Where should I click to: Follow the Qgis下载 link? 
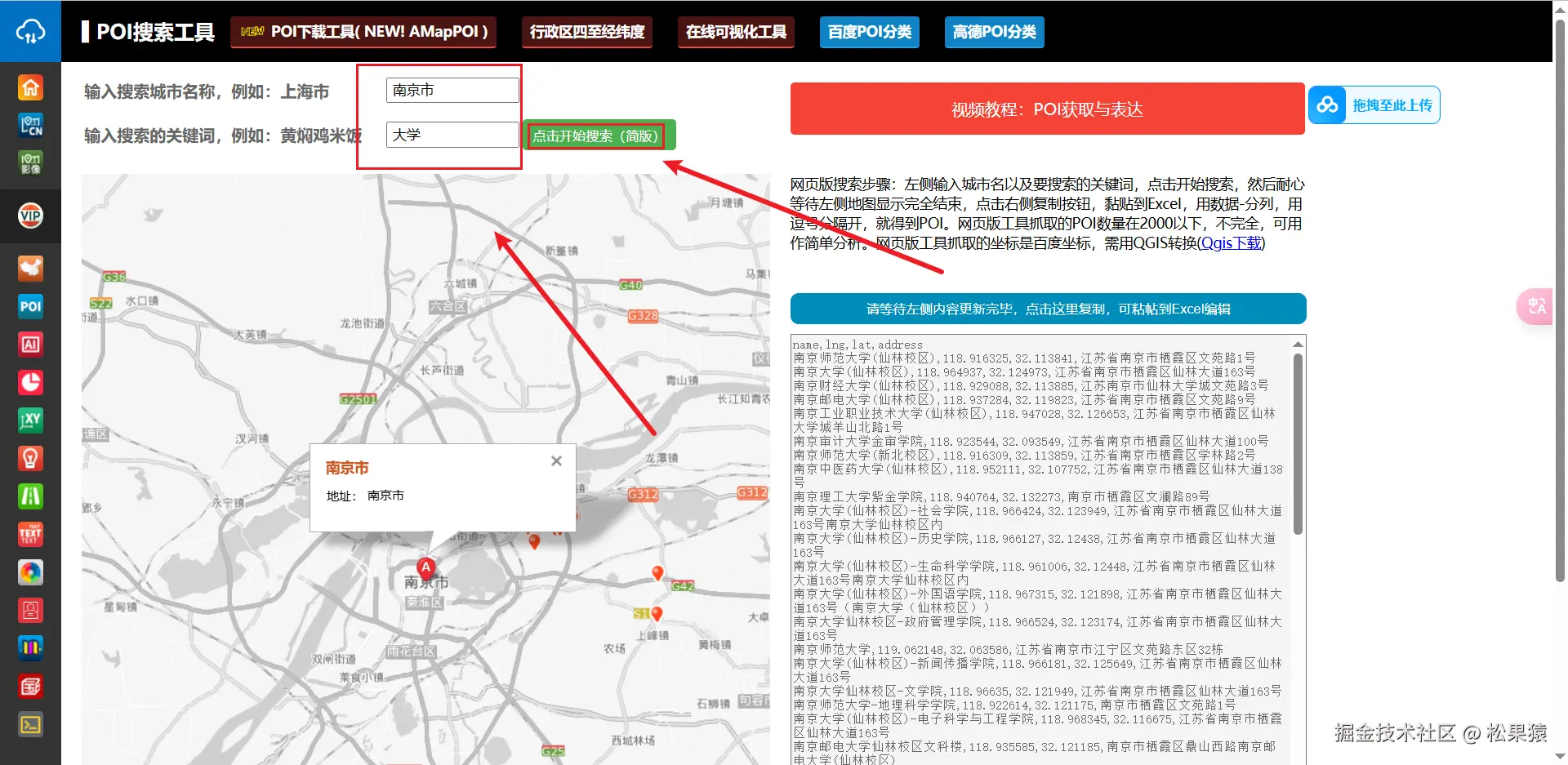coord(1232,242)
